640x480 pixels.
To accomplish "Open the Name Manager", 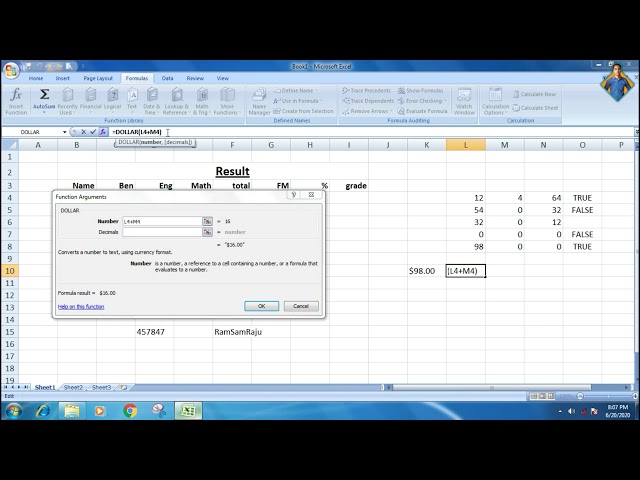I will (x=259, y=101).
